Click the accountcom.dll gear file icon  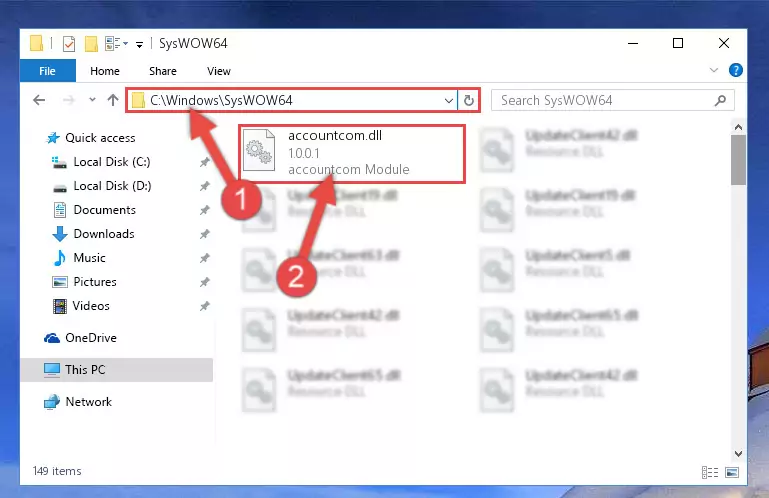pyautogui.click(x=259, y=150)
